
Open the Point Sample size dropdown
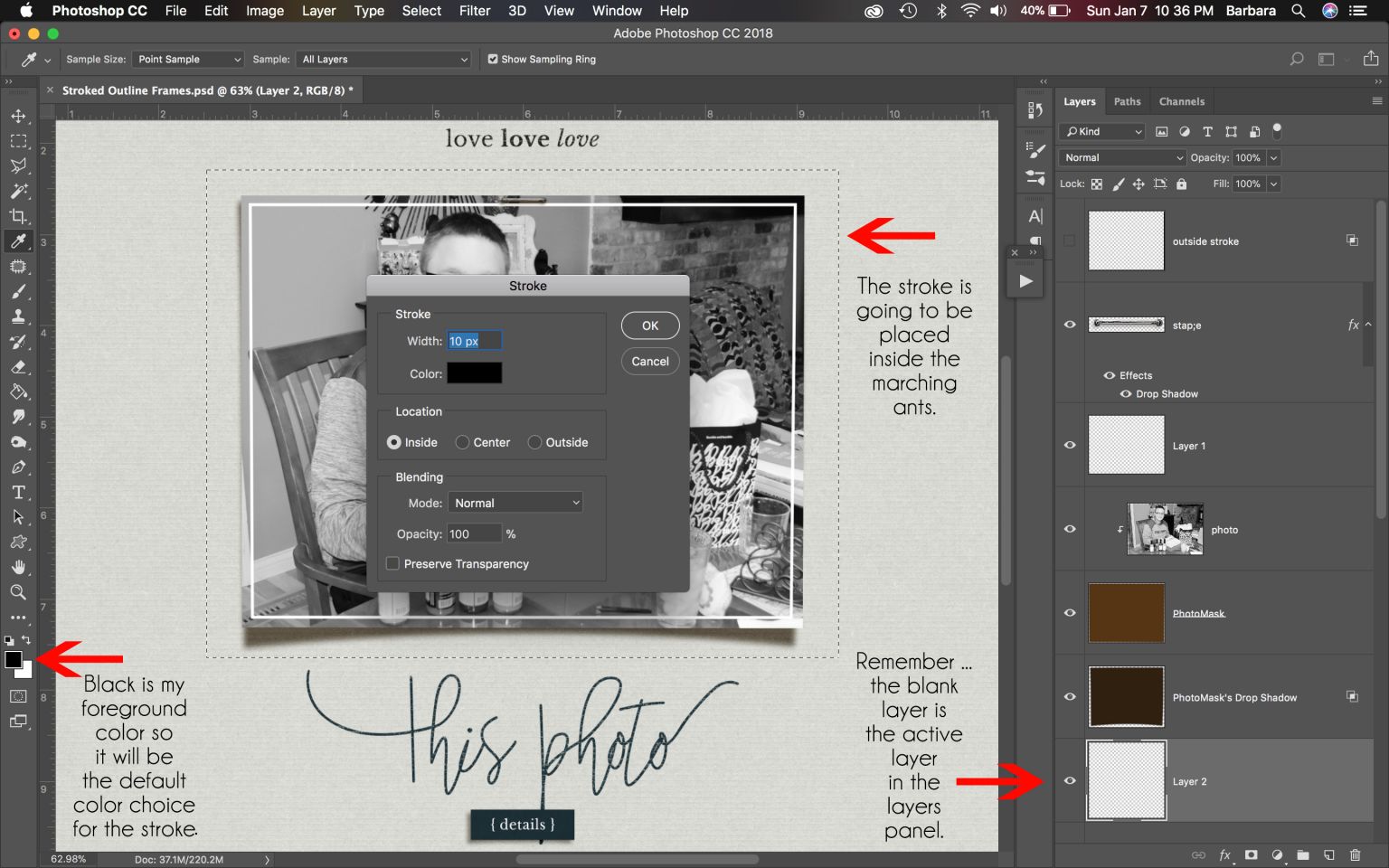(x=187, y=59)
